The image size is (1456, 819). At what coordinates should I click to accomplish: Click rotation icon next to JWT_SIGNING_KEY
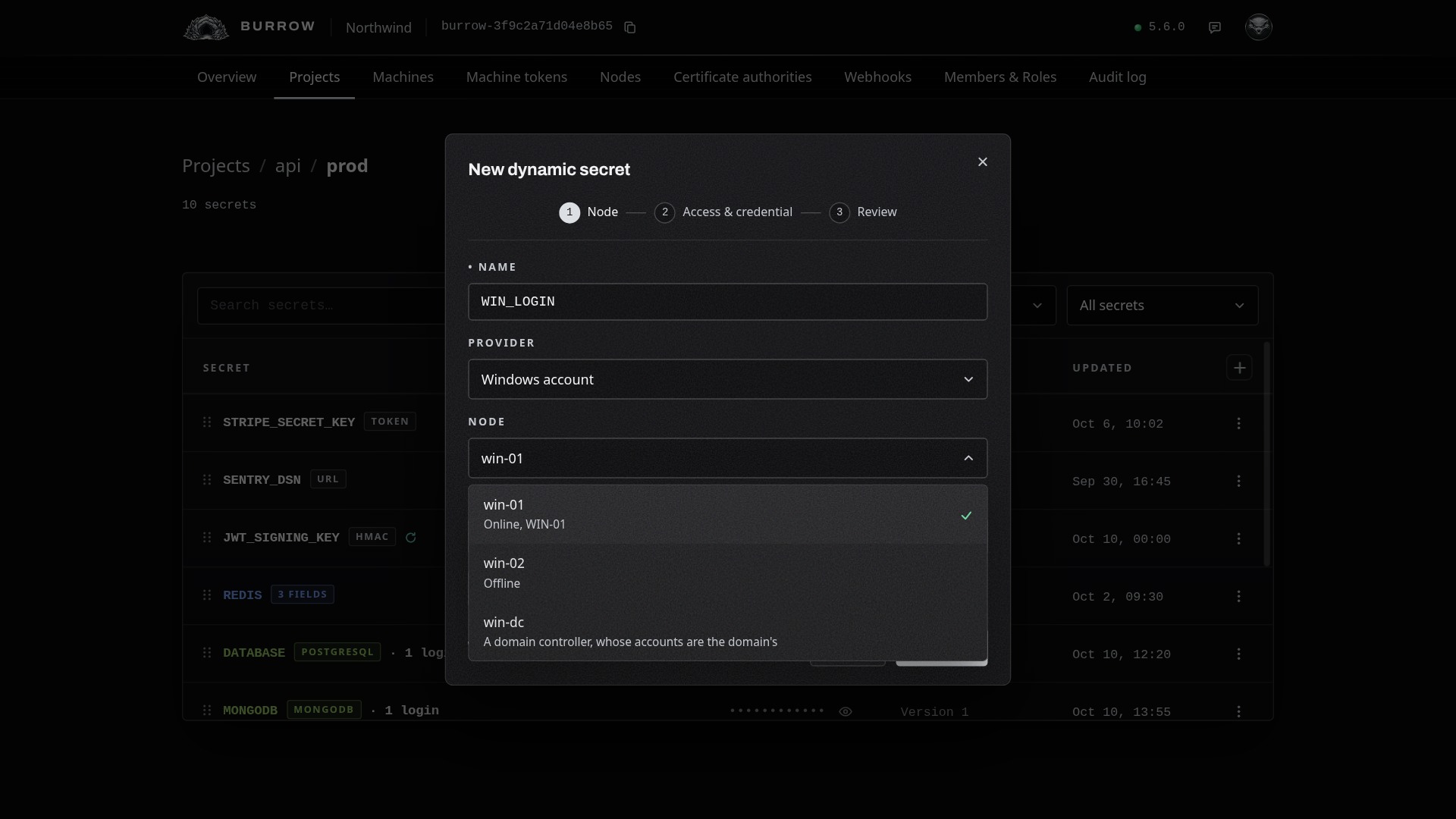click(x=410, y=537)
